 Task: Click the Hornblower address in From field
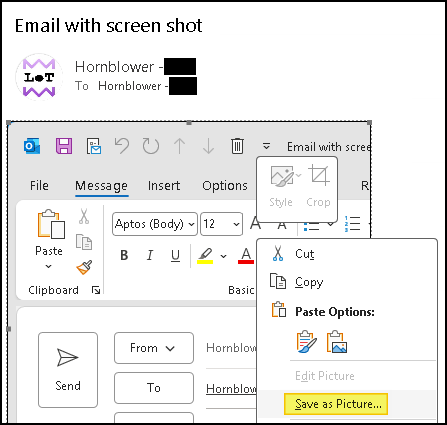[x=231, y=348]
